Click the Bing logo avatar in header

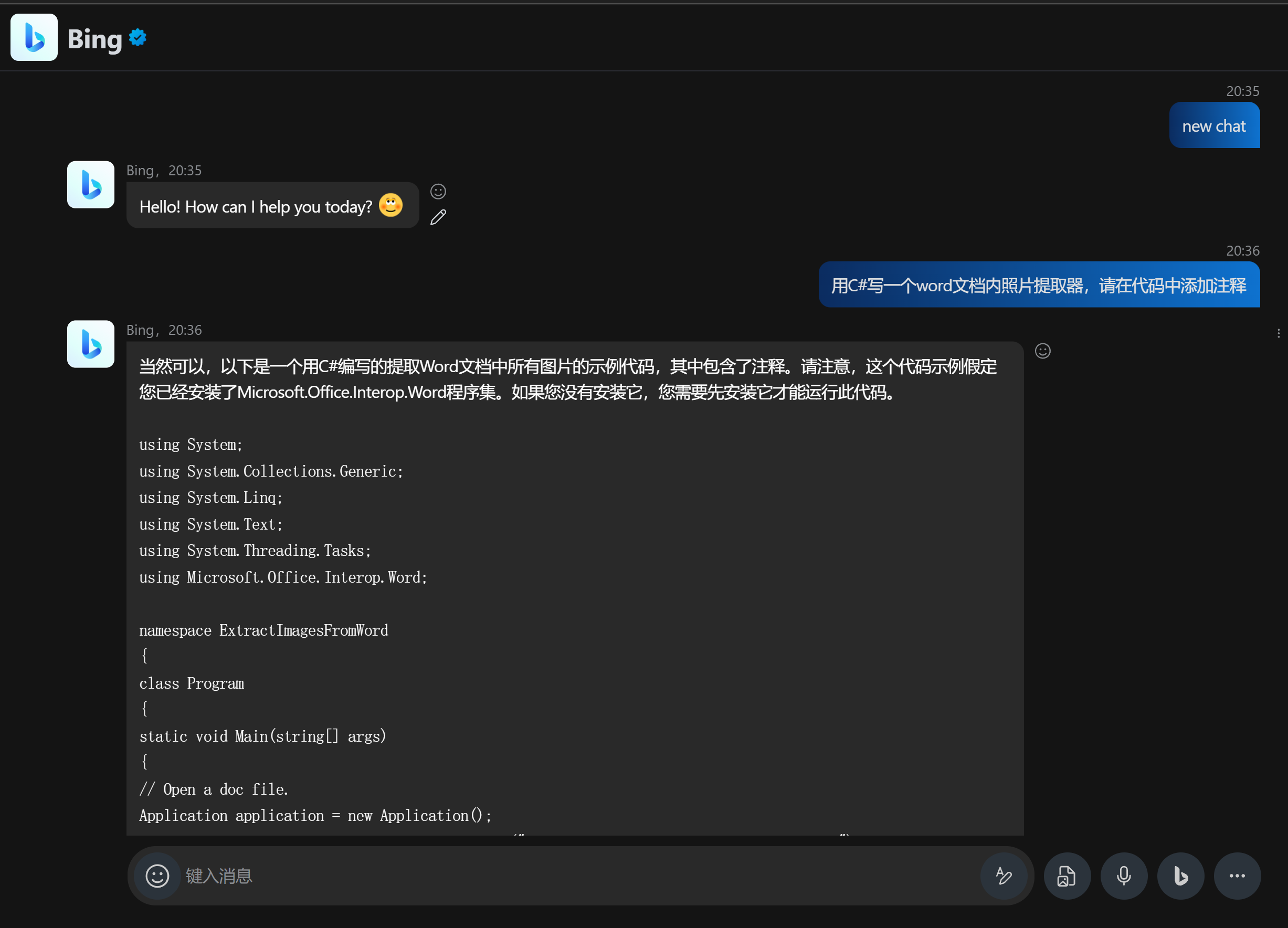click(34, 37)
